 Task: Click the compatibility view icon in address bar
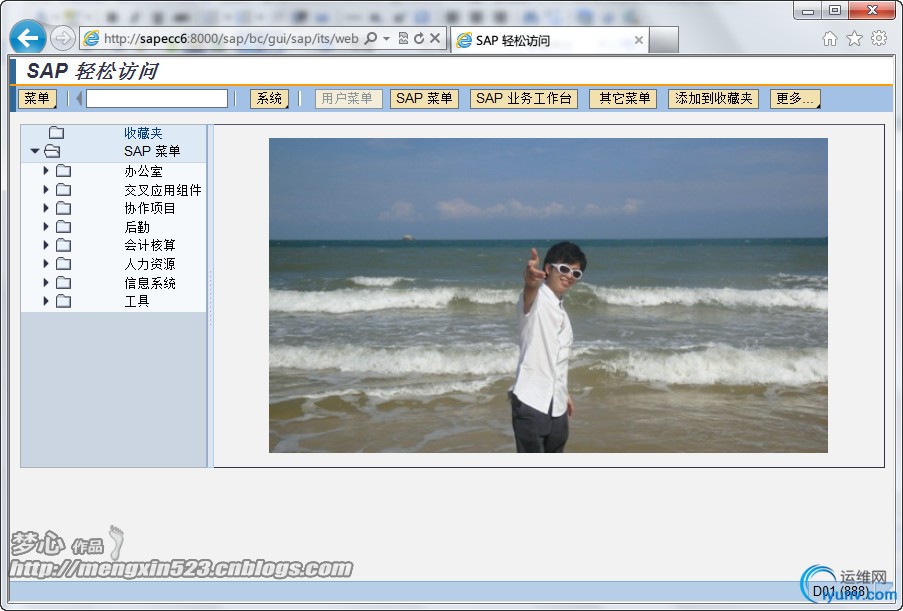click(x=403, y=39)
